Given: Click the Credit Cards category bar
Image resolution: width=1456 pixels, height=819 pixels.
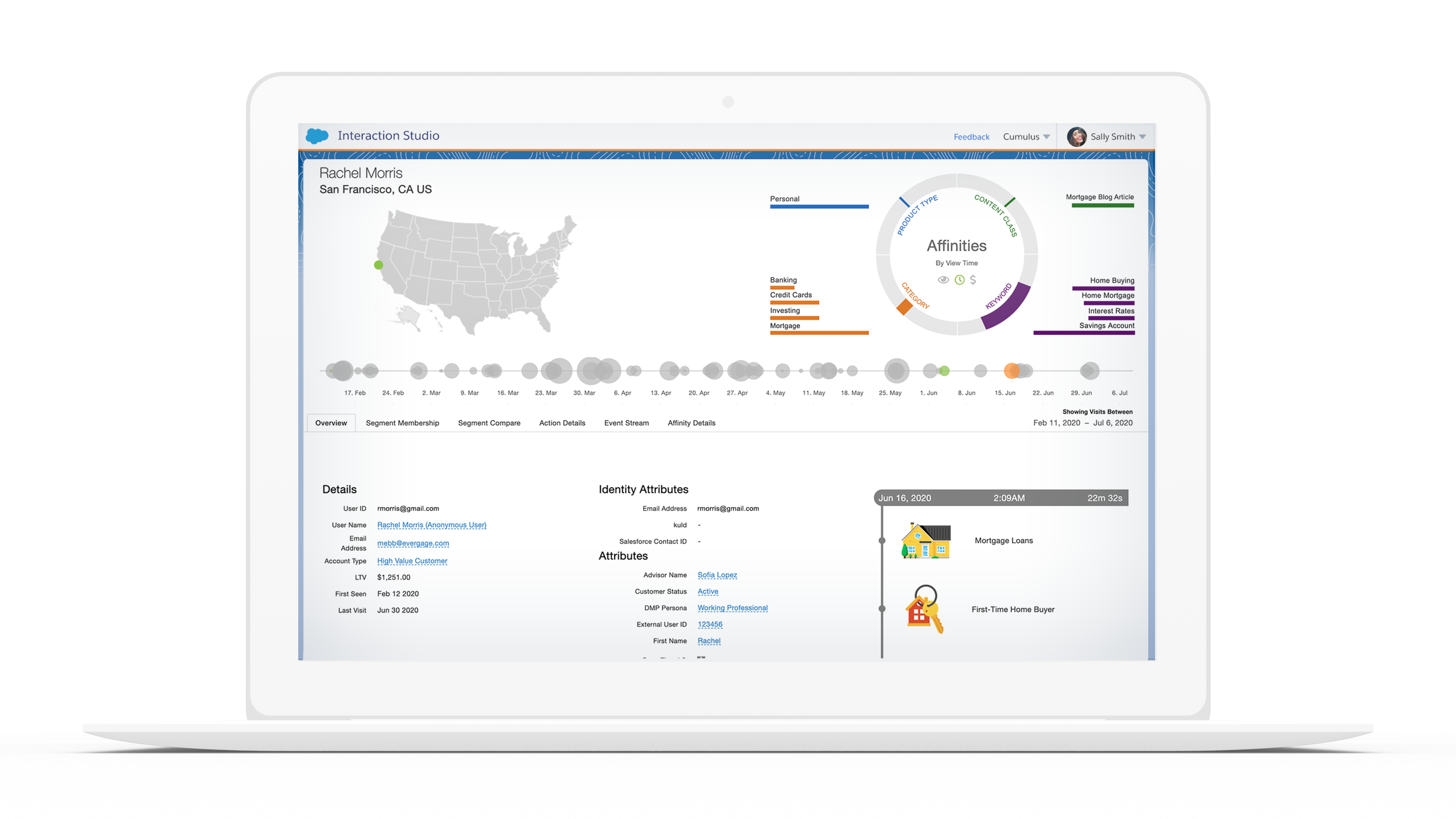Looking at the screenshot, I should coord(794,303).
